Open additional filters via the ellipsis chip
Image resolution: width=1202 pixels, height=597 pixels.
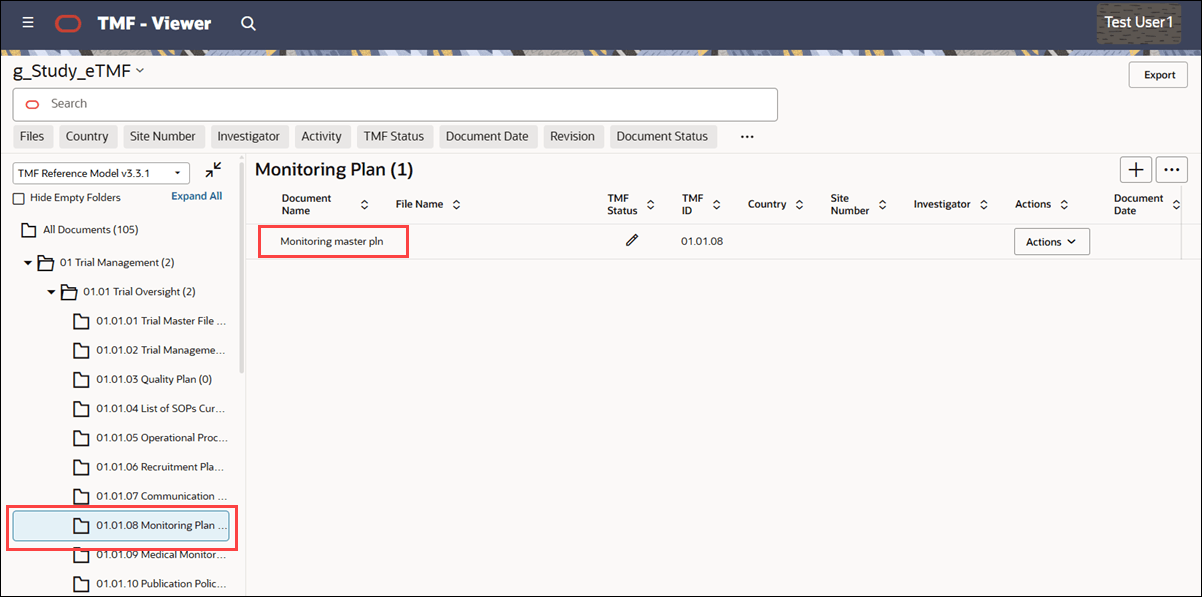746,136
